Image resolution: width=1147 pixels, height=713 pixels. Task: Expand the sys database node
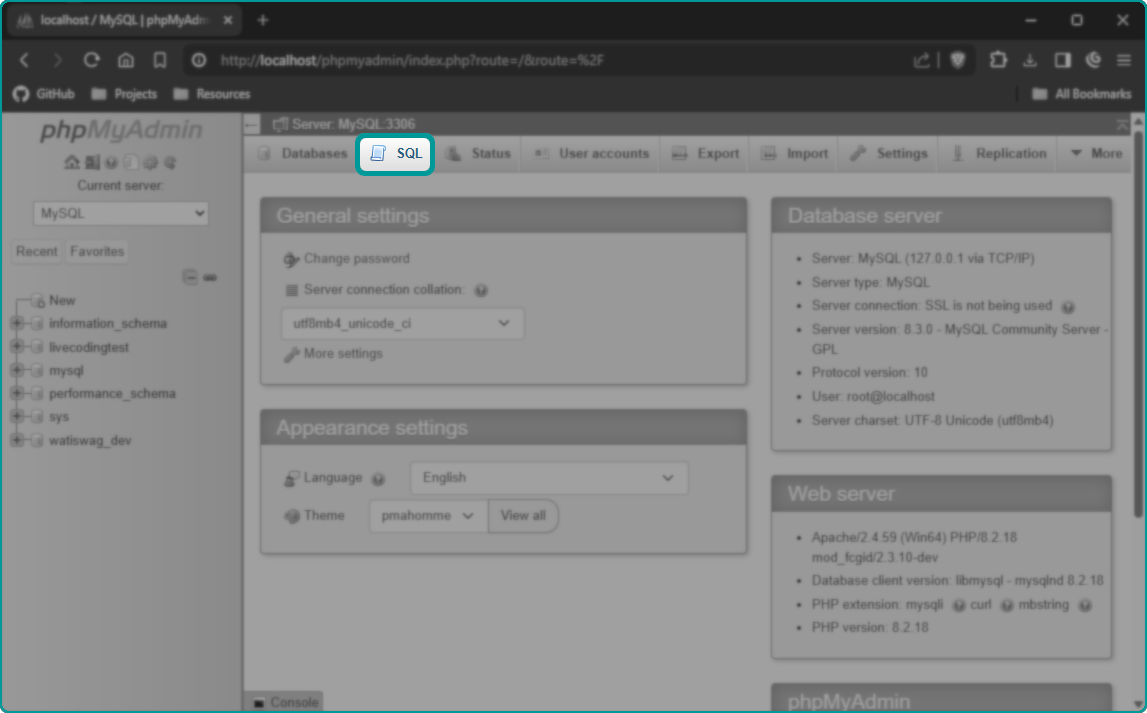pyautogui.click(x=17, y=417)
